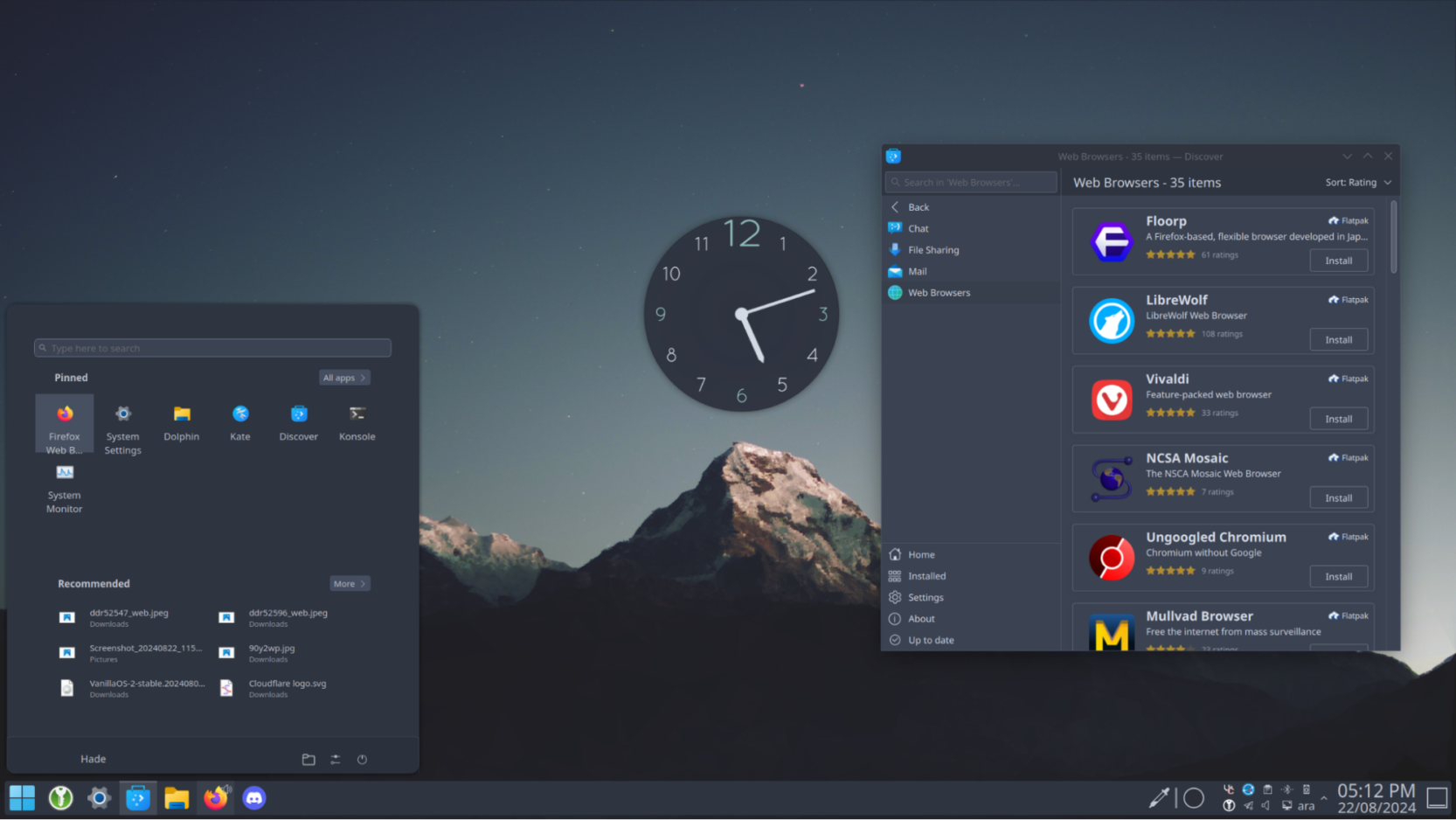Image resolution: width=1456 pixels, height=820 pixels.
Task: Expand All apps in start menu
Action: (x=344, y=378)
